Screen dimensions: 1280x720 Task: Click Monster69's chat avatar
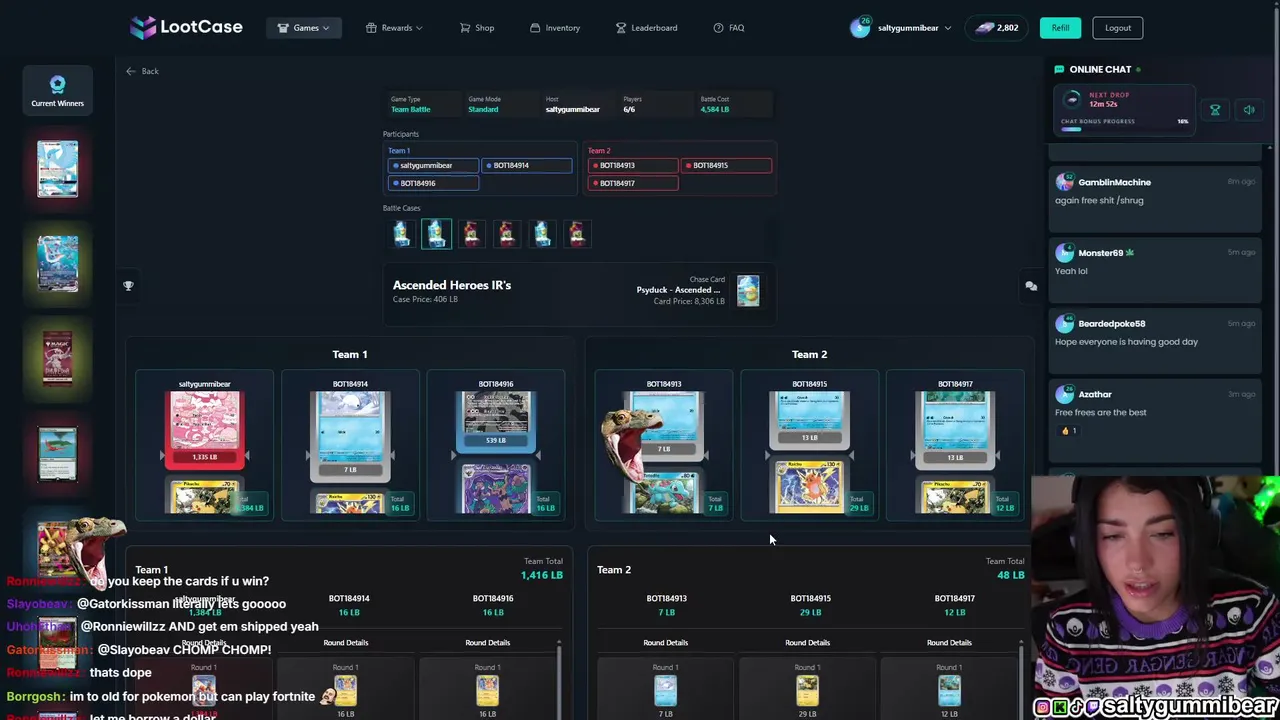[x=1065, y=253]
